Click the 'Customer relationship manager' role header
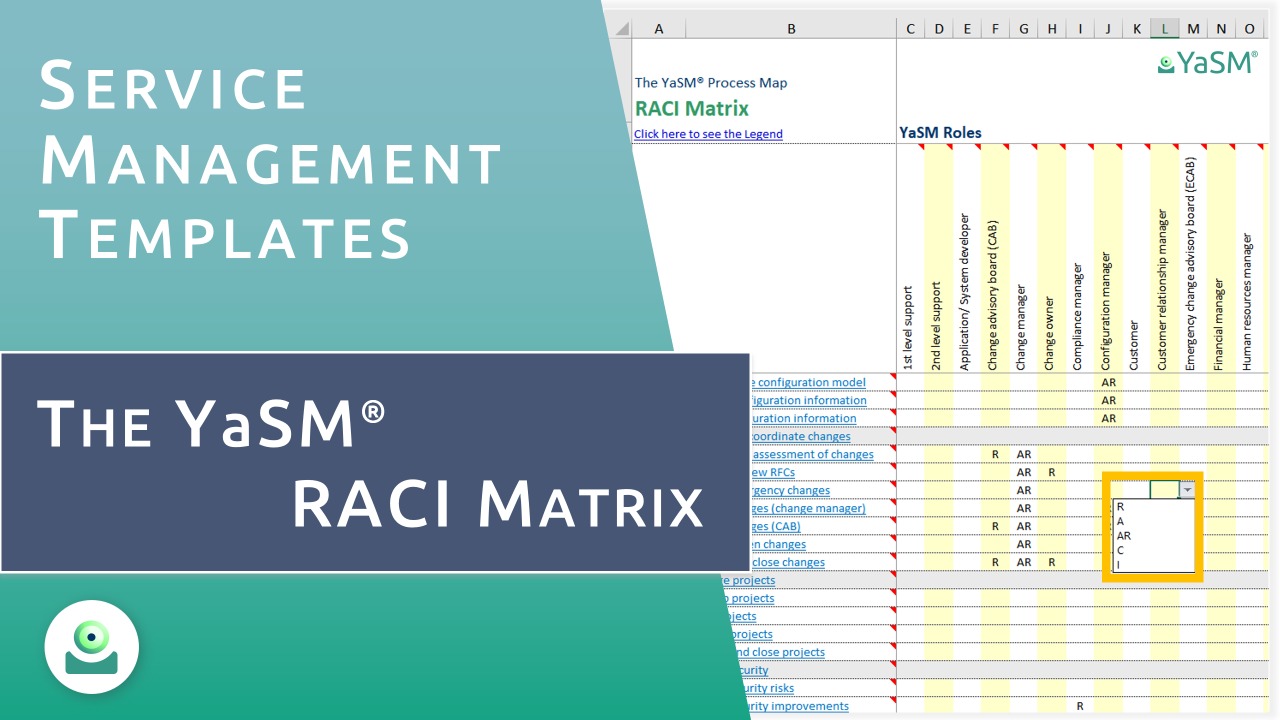 1163,290
